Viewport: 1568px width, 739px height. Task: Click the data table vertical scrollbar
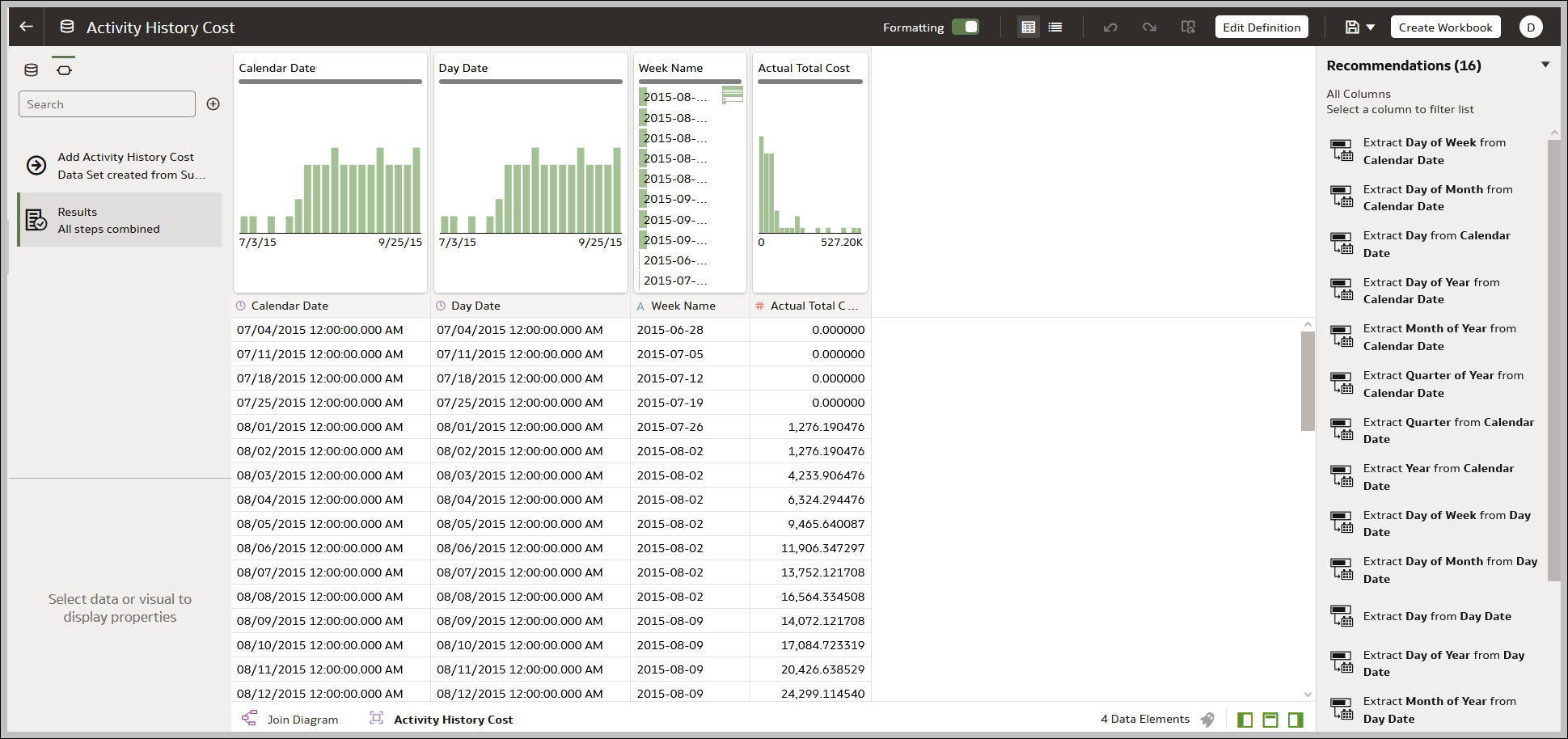click(1308, 381)
